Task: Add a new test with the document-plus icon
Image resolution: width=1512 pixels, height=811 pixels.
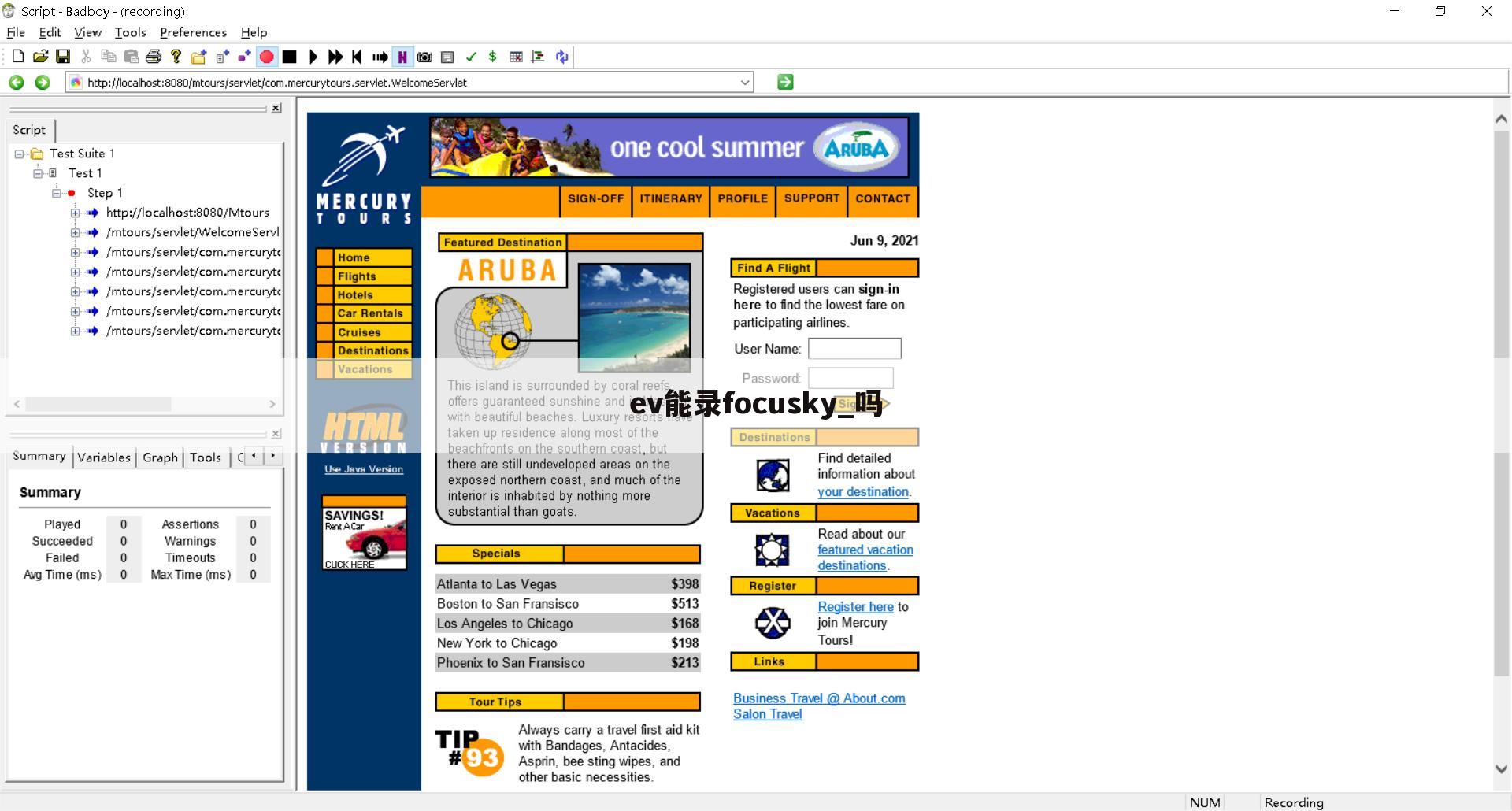Action: [x=222, y=57]
